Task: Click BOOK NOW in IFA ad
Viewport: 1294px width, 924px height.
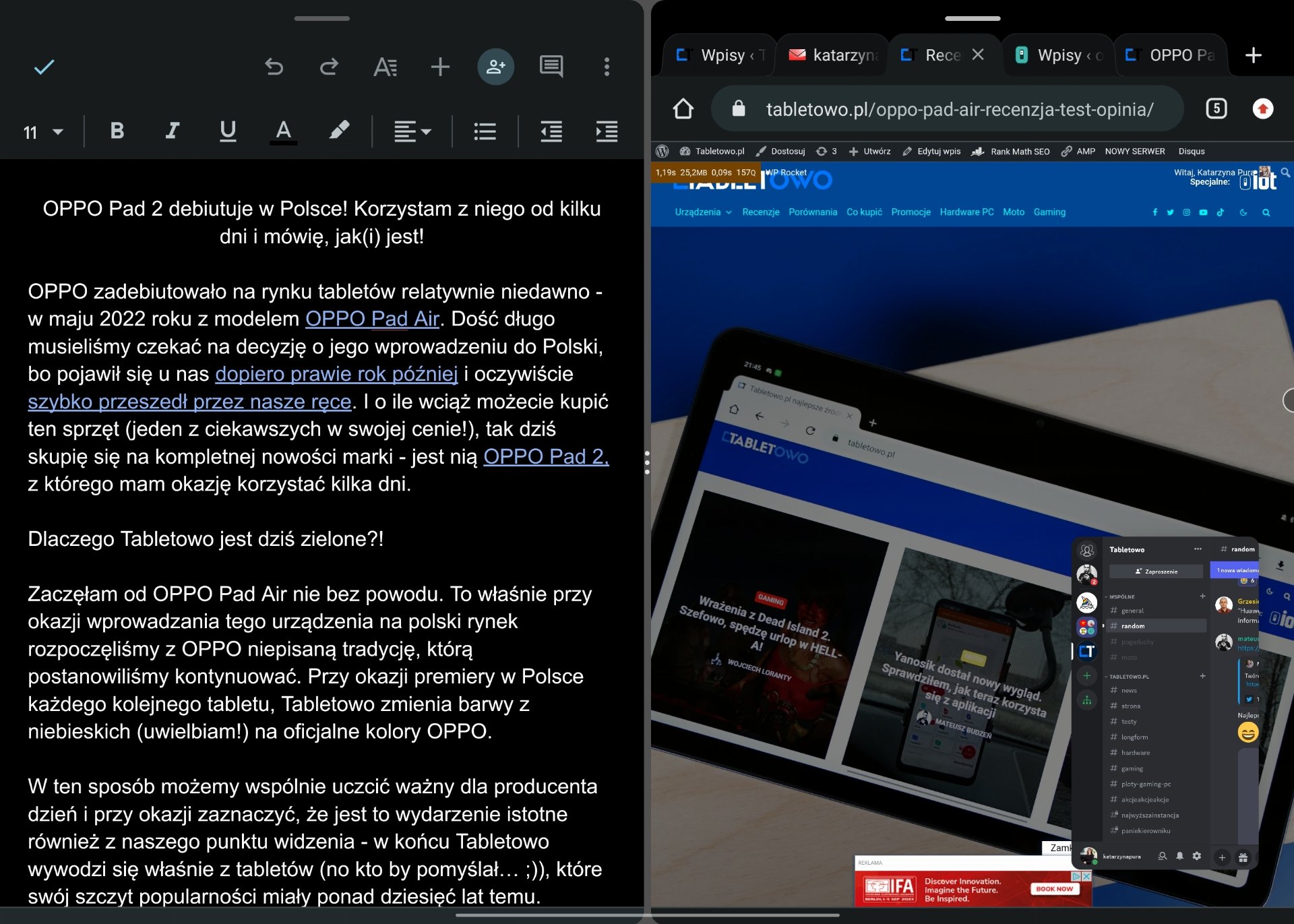Action: coord(1054,889)
